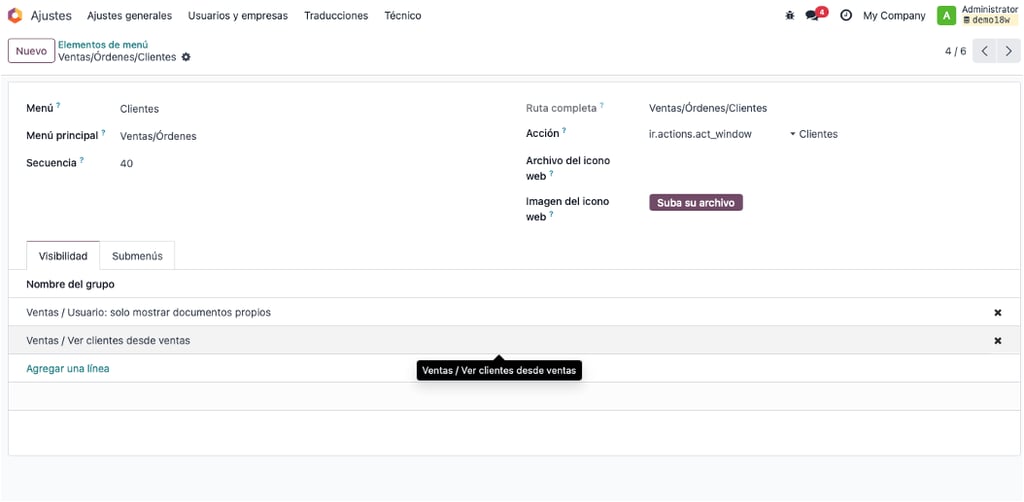Open the Clientes action dropdown arrow
This screenshot has width=1024, height=502.
[x=793, y=134]
